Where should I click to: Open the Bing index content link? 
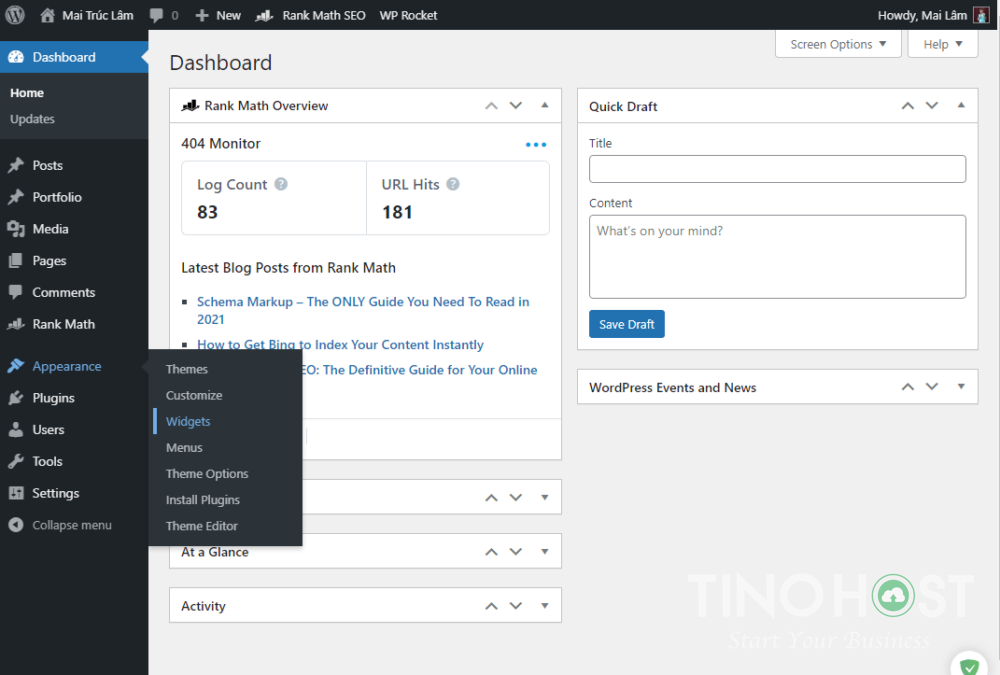[340, 345]
